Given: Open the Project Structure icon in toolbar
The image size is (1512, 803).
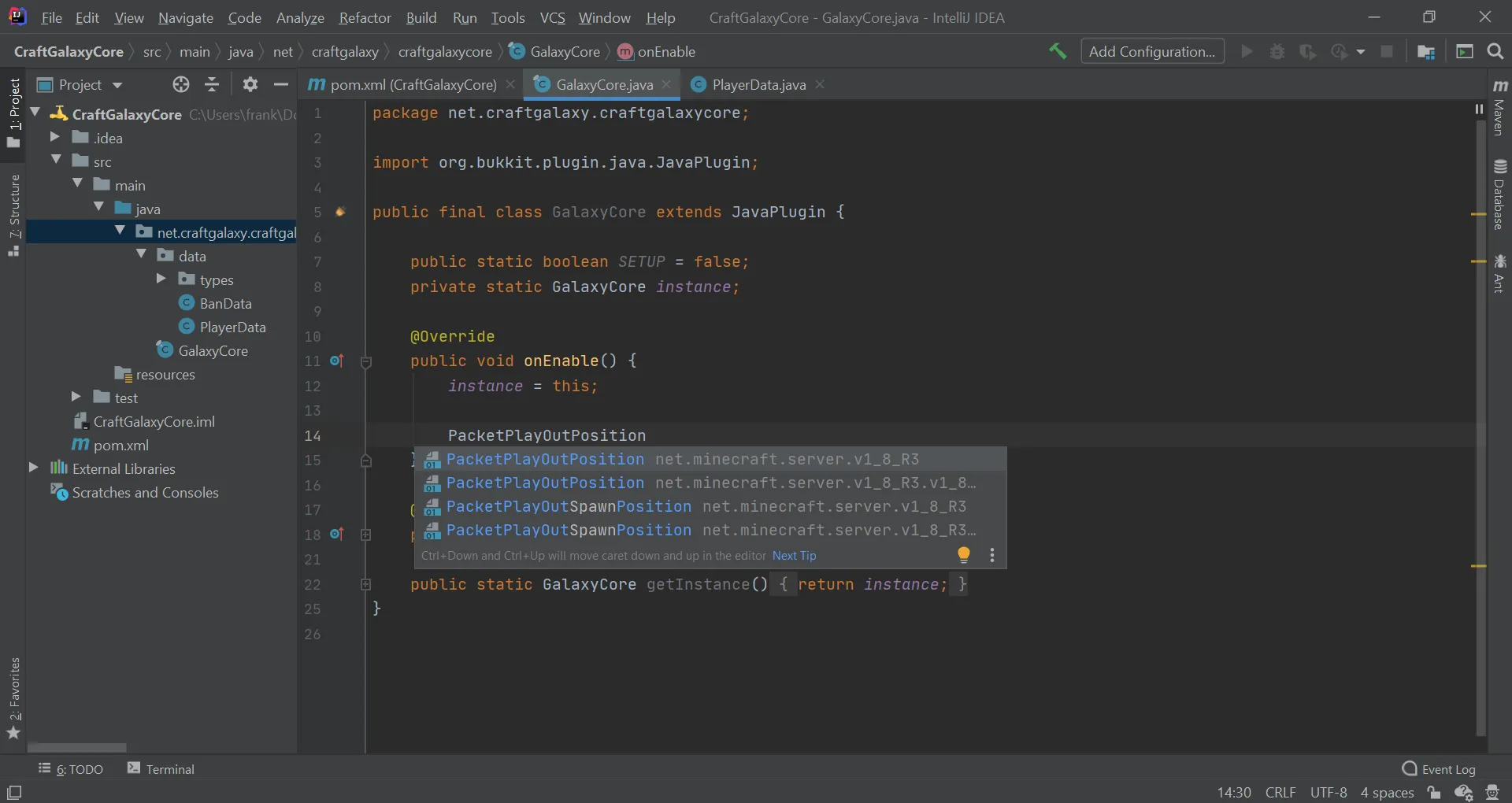Looking at the screenshot, I should click(x=1425, y=52).
